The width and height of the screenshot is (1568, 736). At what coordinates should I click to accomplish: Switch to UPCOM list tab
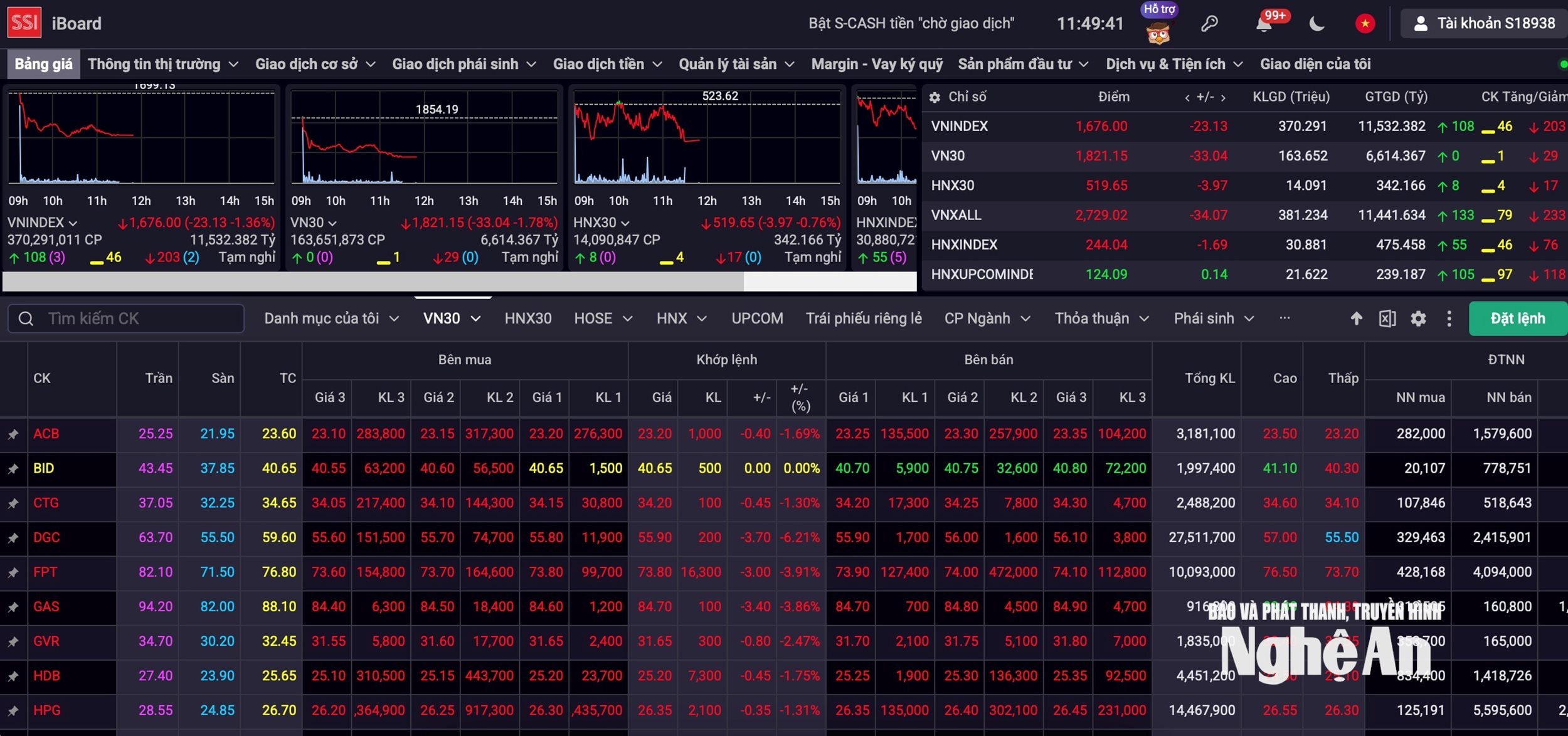pos(757,318)
